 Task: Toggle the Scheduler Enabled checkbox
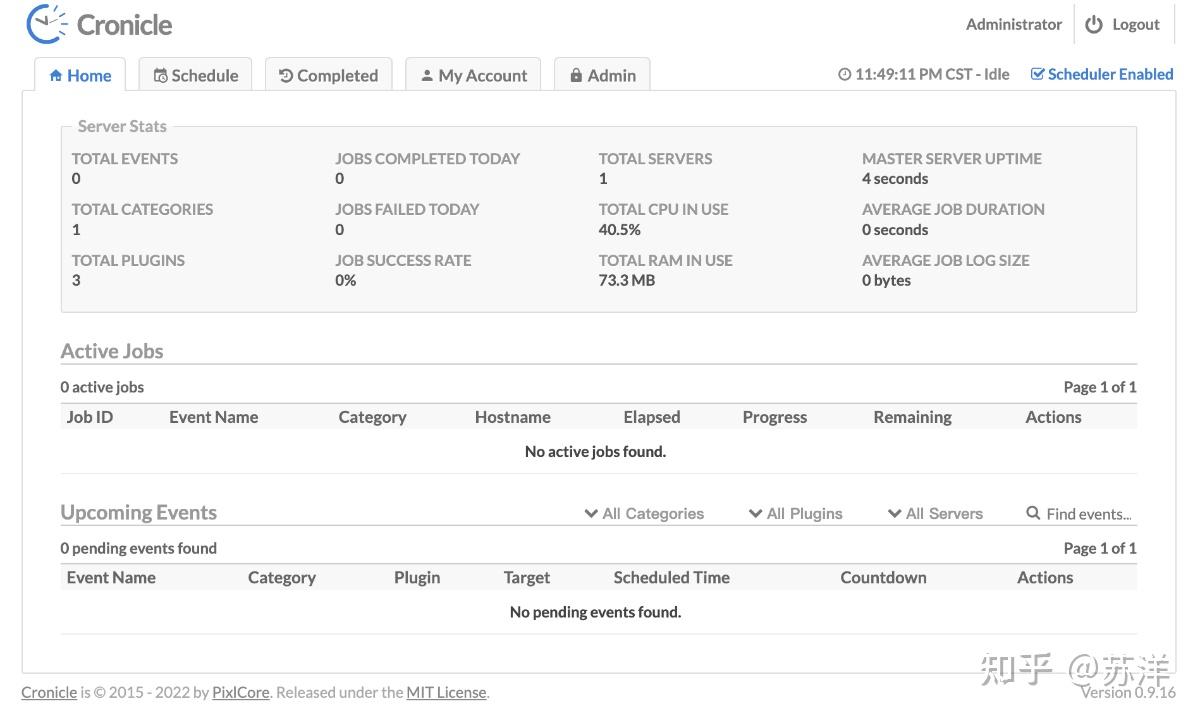[x=1039, y=74]
